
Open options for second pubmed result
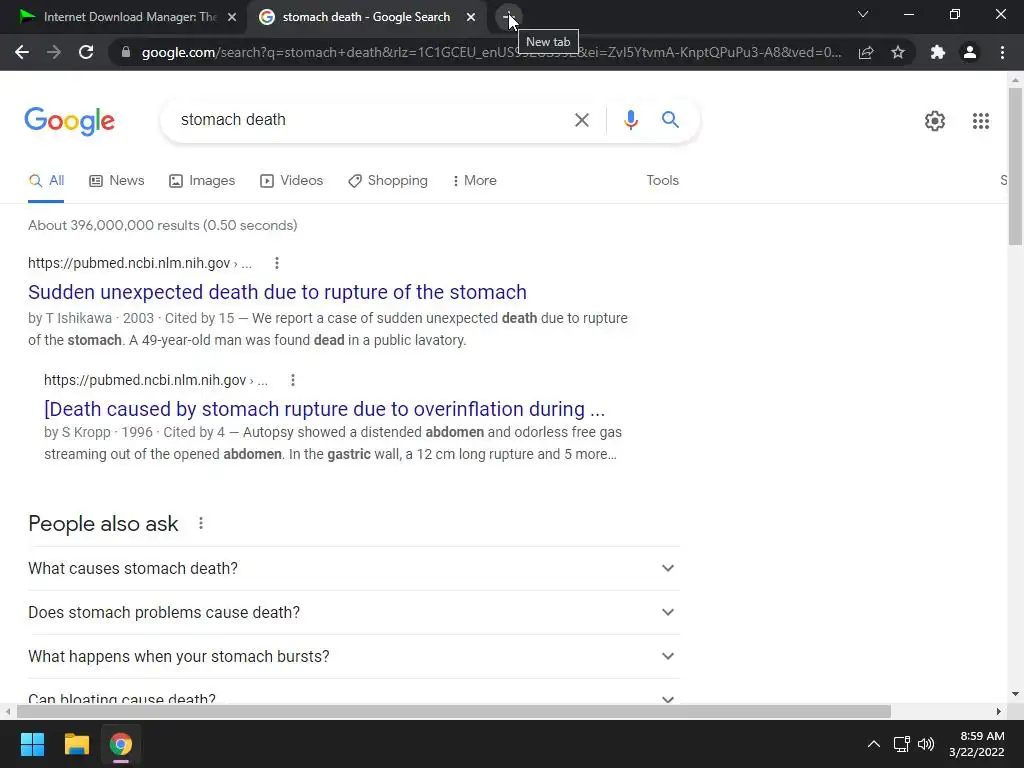point(293,380)
